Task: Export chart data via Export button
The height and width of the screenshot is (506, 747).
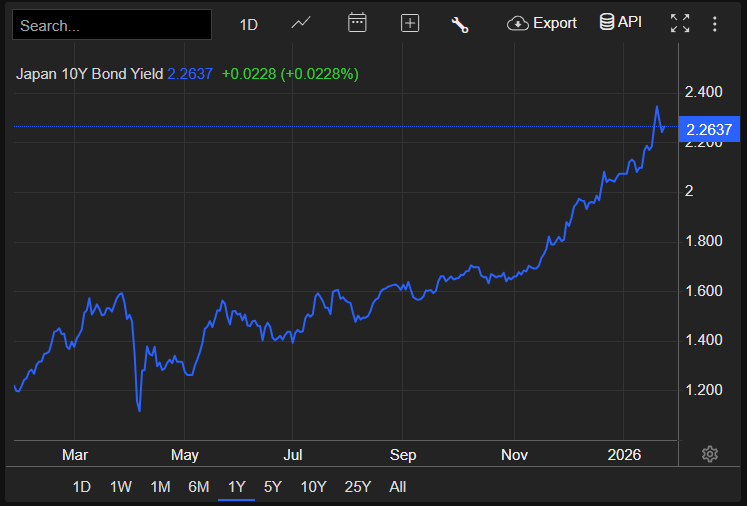Action: click(542, 23)
